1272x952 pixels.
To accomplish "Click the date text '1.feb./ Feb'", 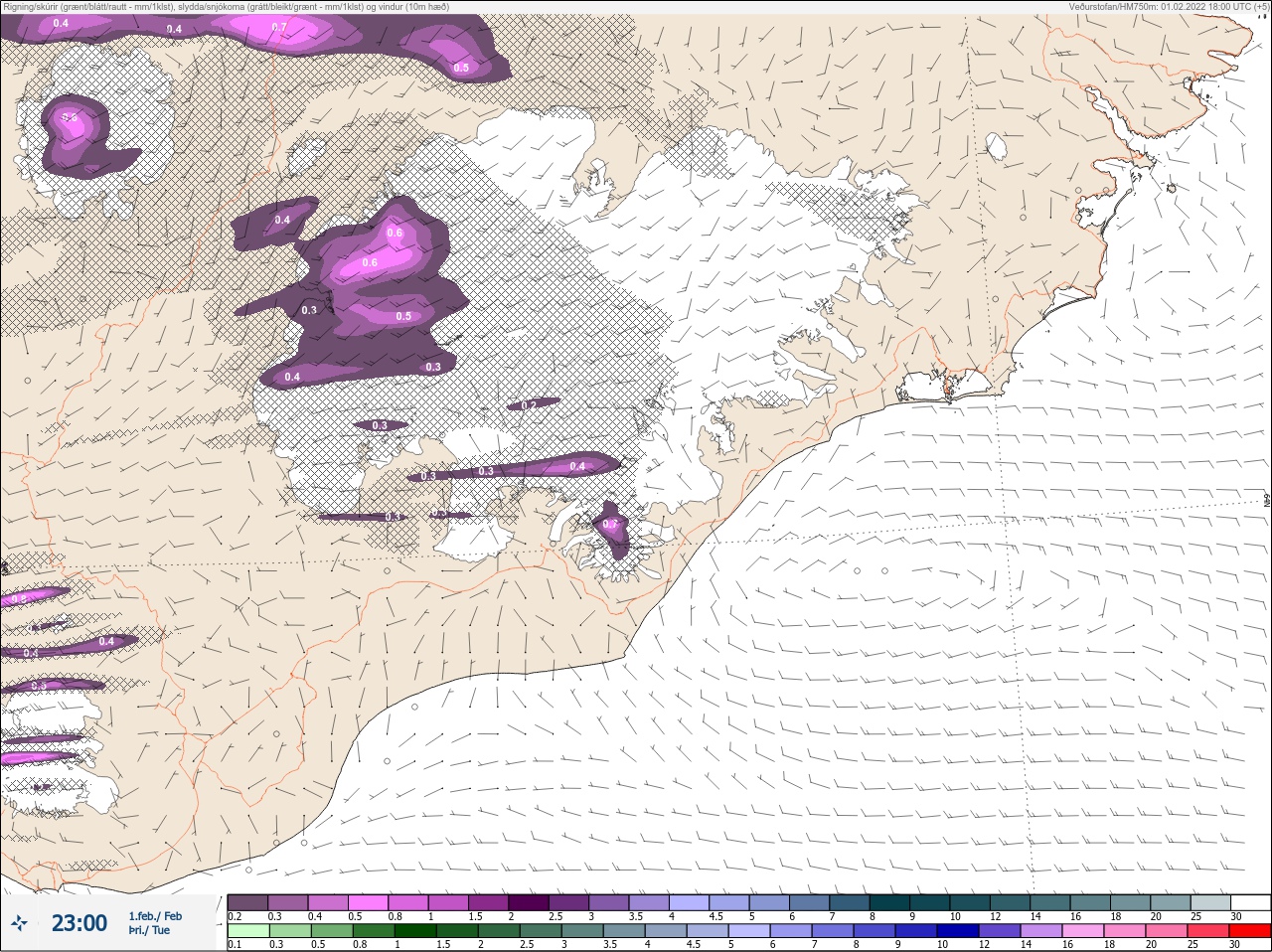I will tap(155, 916).
